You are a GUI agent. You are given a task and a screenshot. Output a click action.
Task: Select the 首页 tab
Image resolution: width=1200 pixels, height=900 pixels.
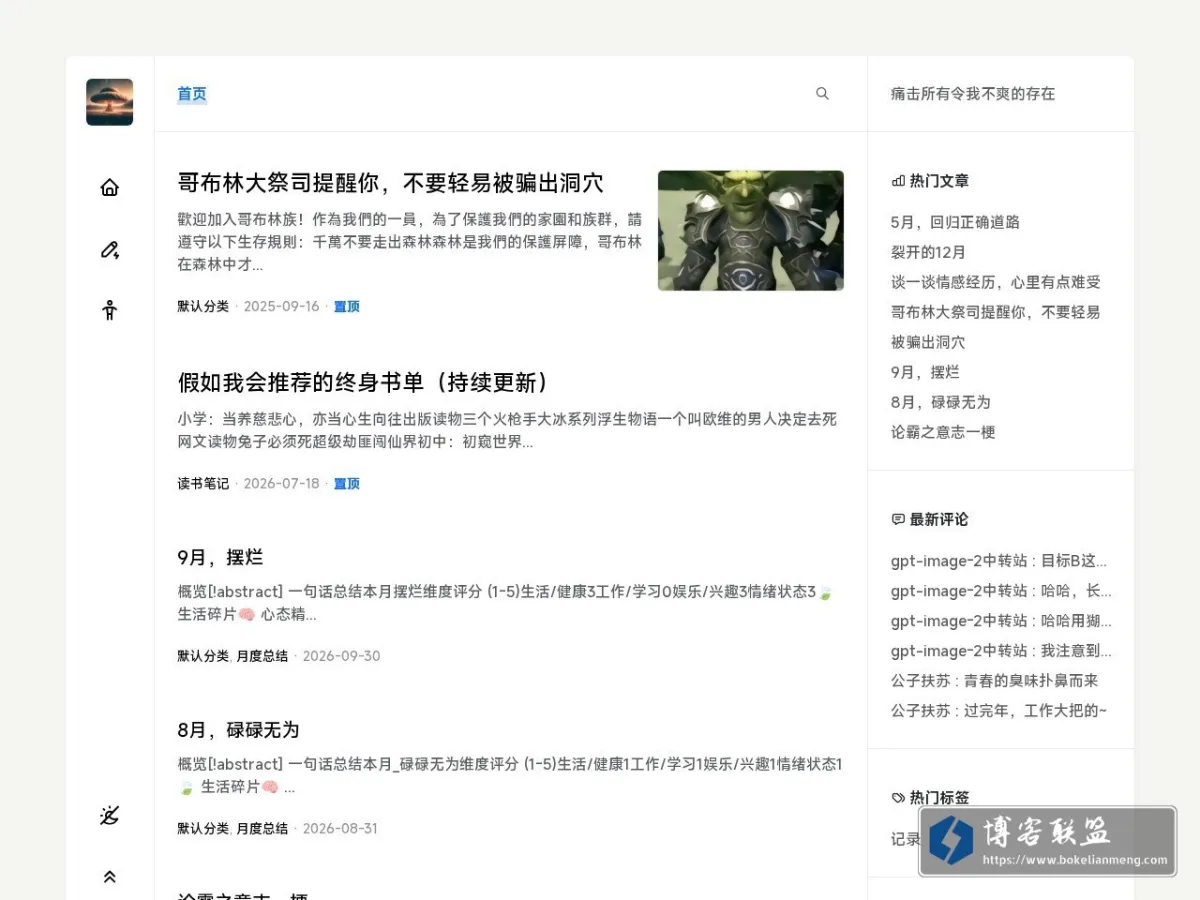point(192,94)
